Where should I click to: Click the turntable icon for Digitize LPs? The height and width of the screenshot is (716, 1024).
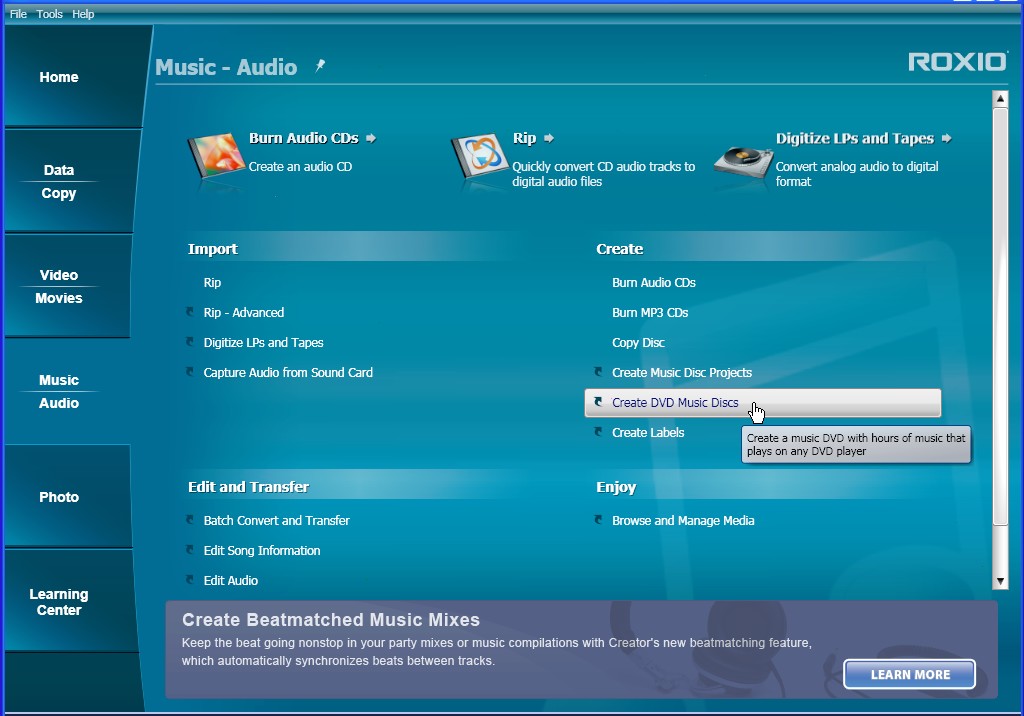pyautogui.click(x=743, y=161)
